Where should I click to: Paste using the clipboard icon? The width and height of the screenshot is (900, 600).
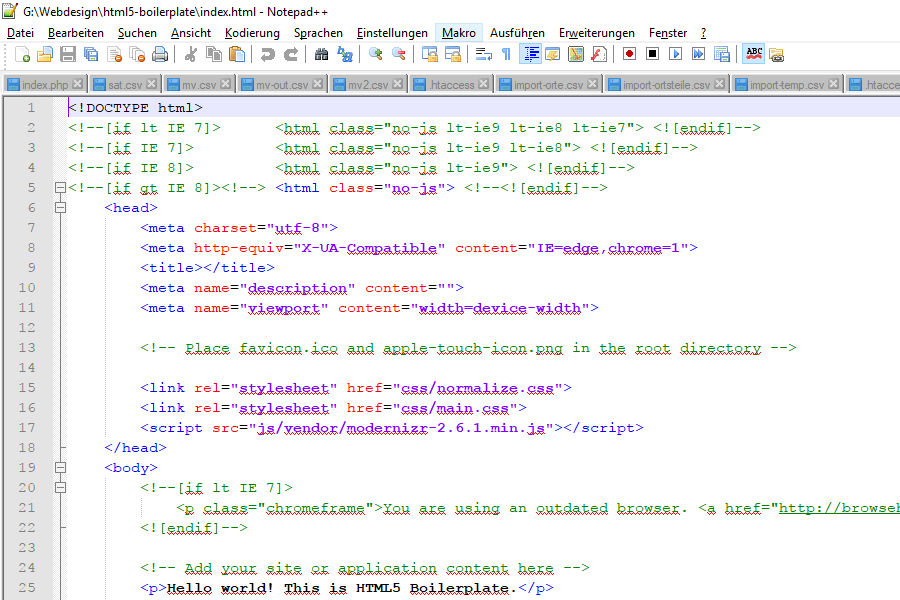tap(236, 55)
